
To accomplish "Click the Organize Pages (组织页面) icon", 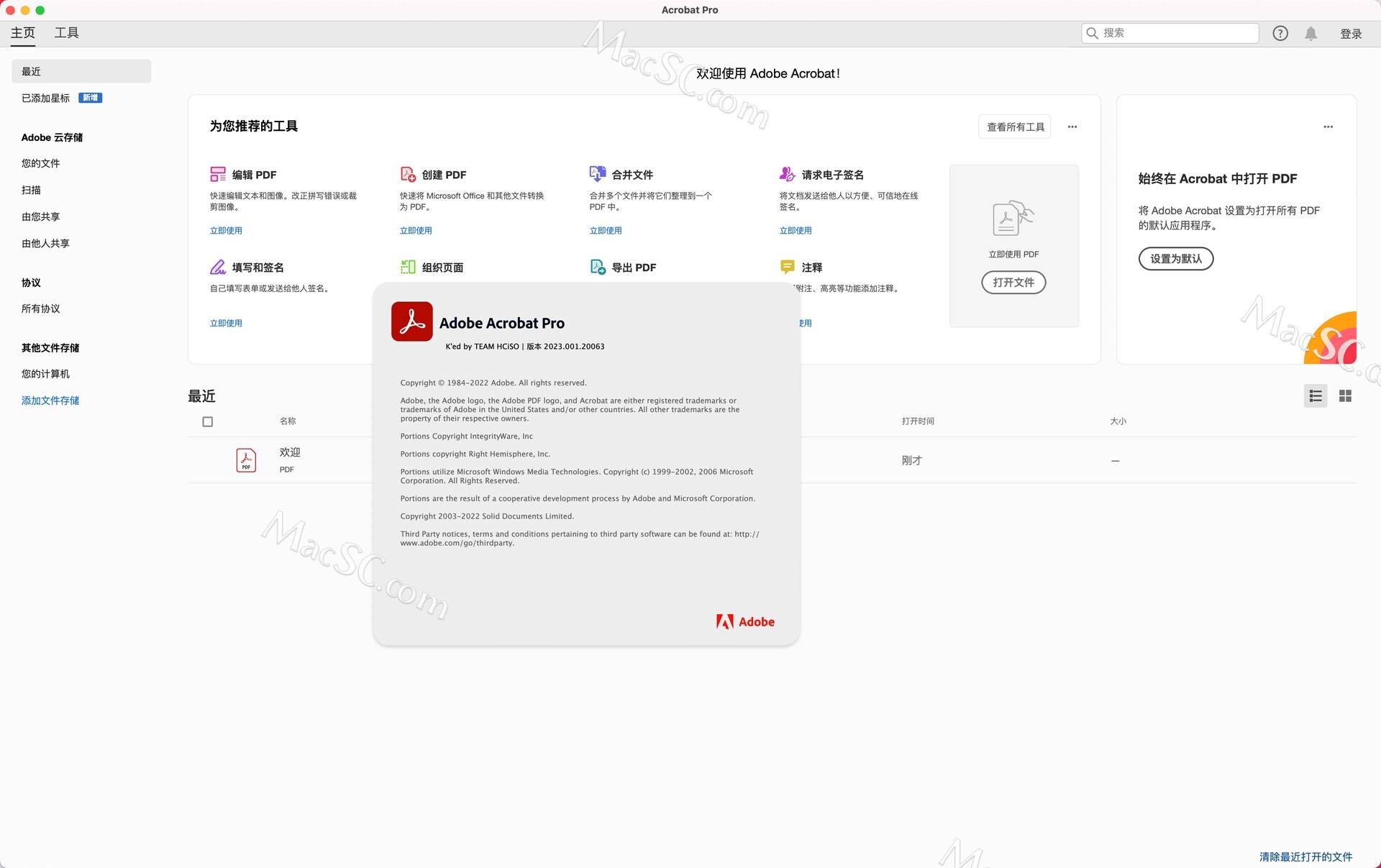I will pos(408,267).
